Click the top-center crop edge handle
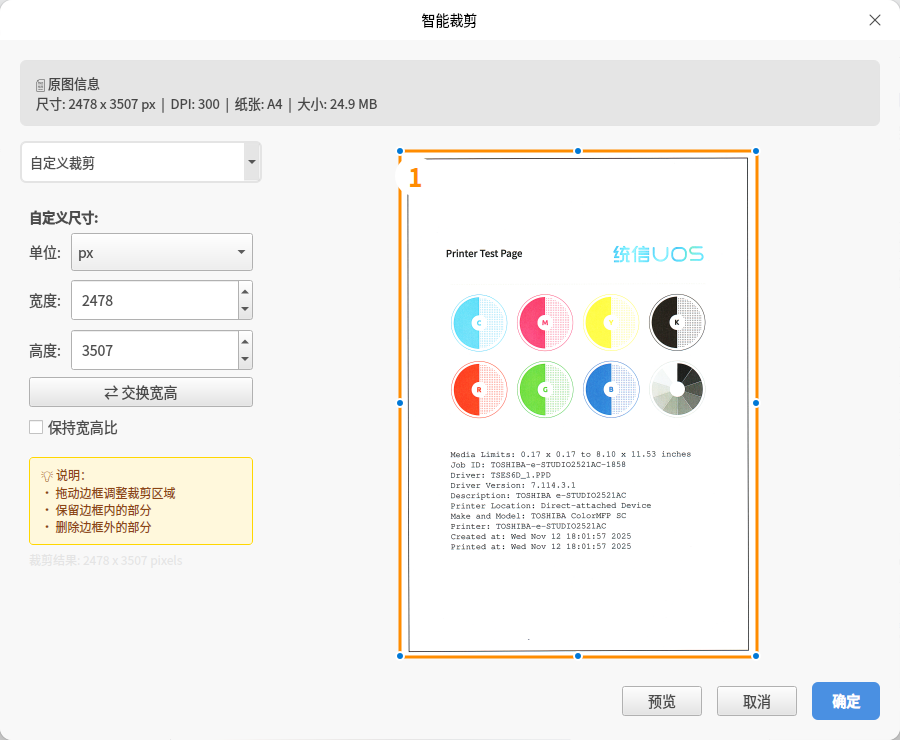 578,151
